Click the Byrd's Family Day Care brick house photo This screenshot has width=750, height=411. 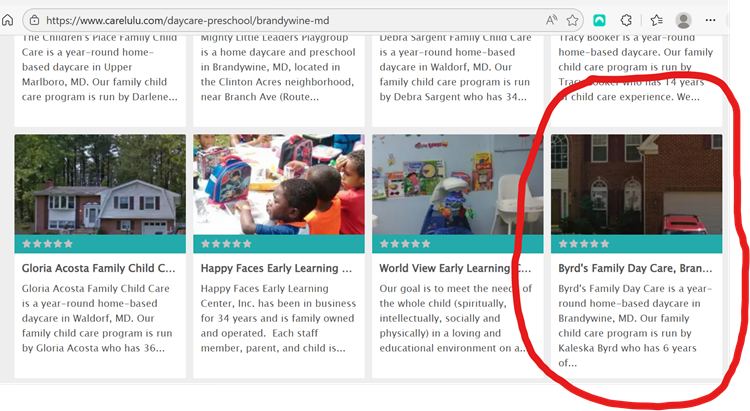636,185
